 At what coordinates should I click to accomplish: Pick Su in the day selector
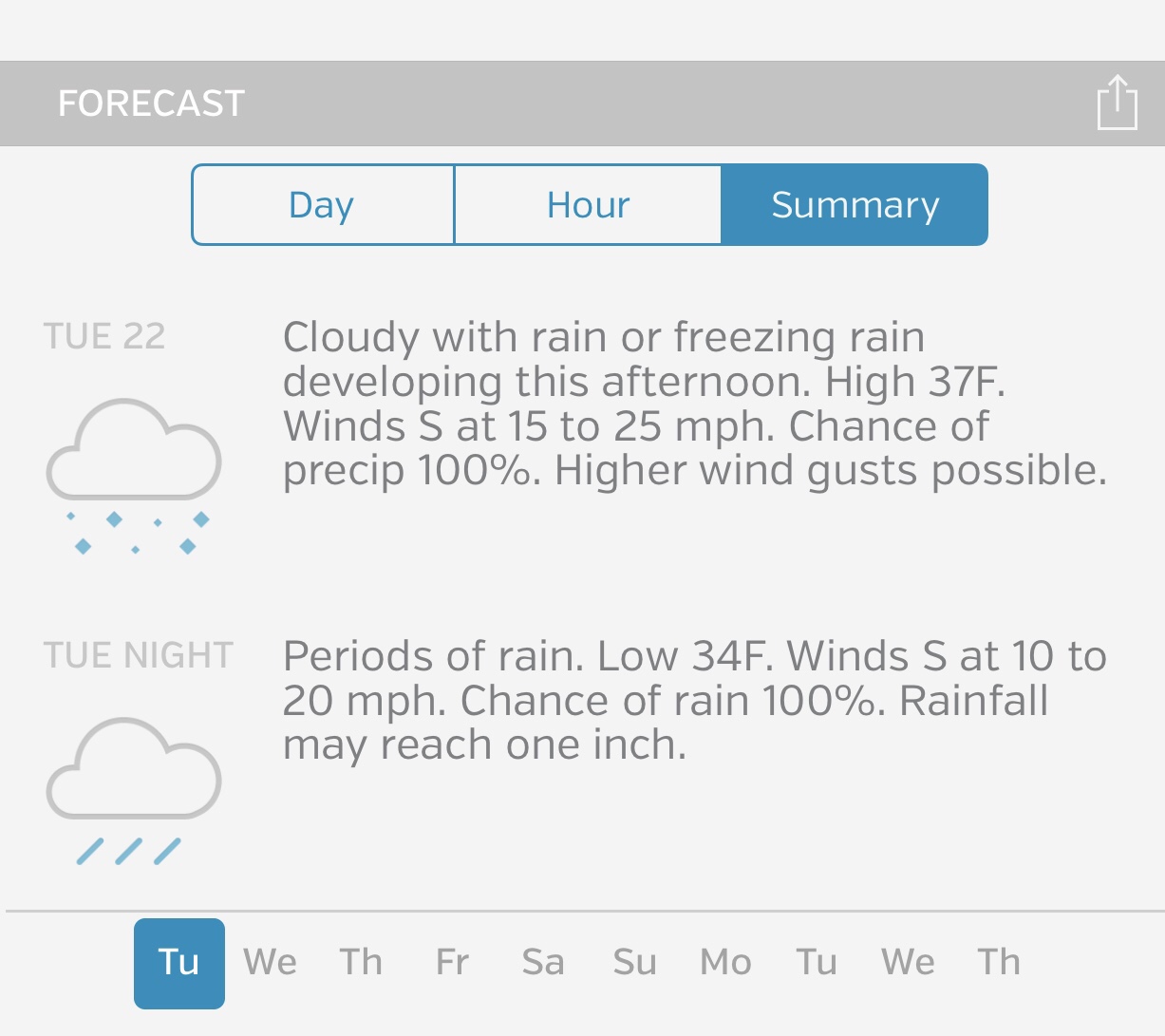pyautogui.click(x=634, y=963)
